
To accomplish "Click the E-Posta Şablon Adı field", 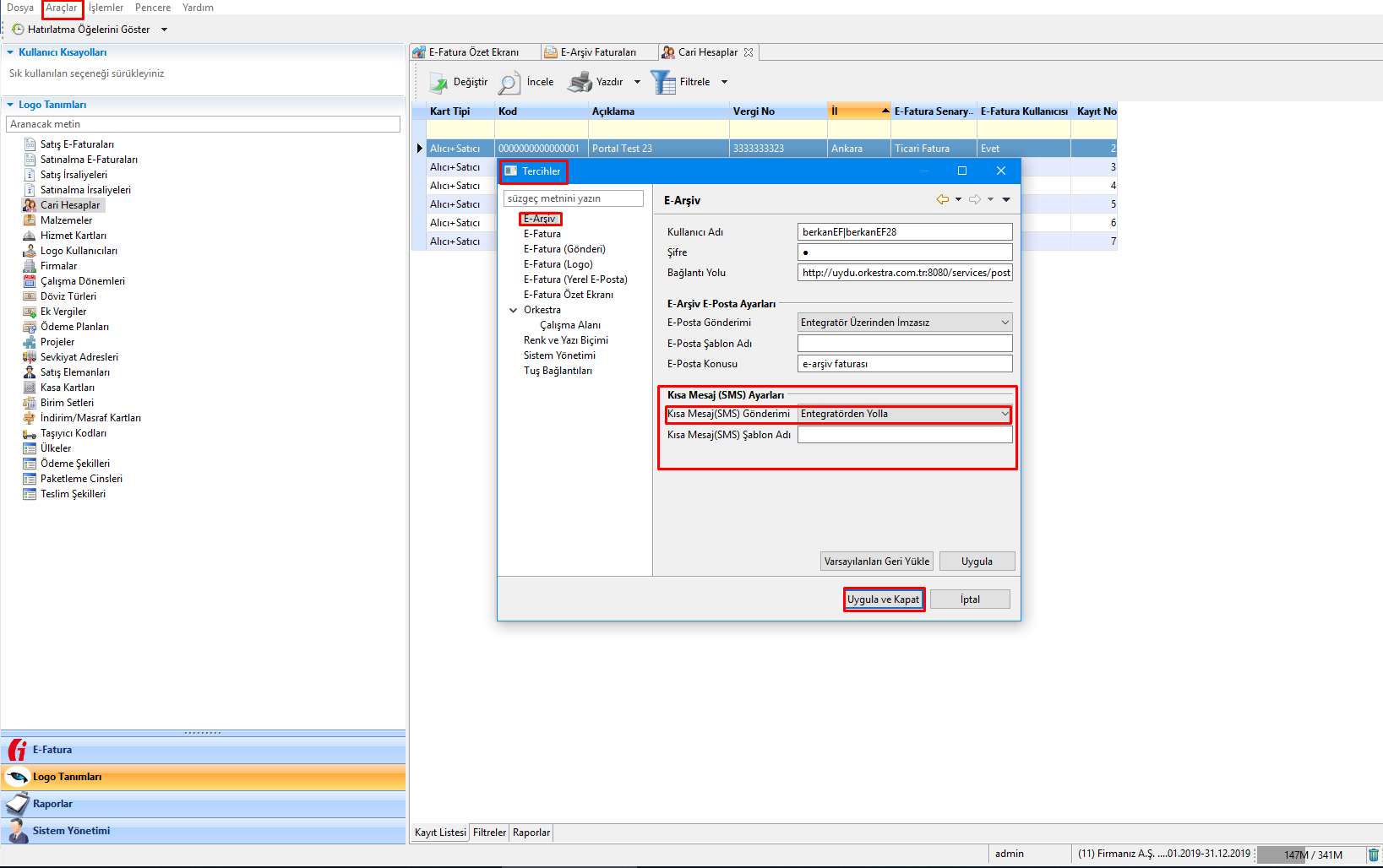I will [905, 344].
